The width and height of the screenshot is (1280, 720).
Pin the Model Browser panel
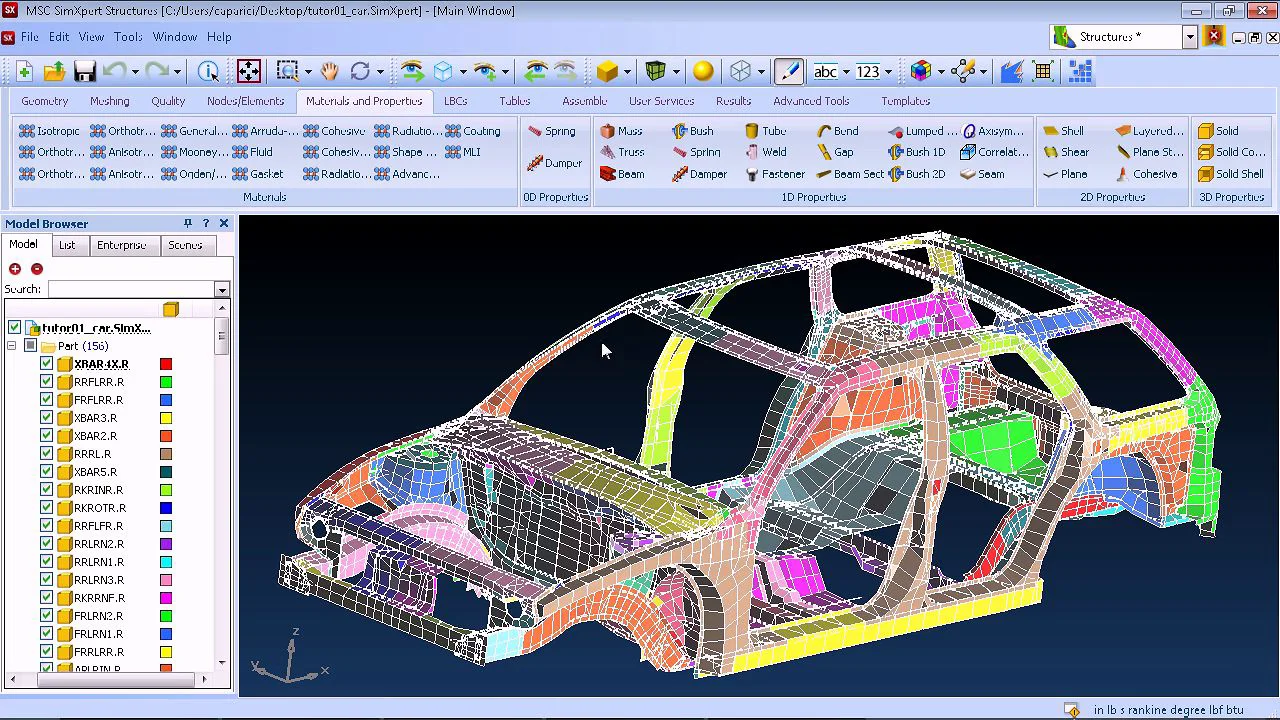coord(187,224)
